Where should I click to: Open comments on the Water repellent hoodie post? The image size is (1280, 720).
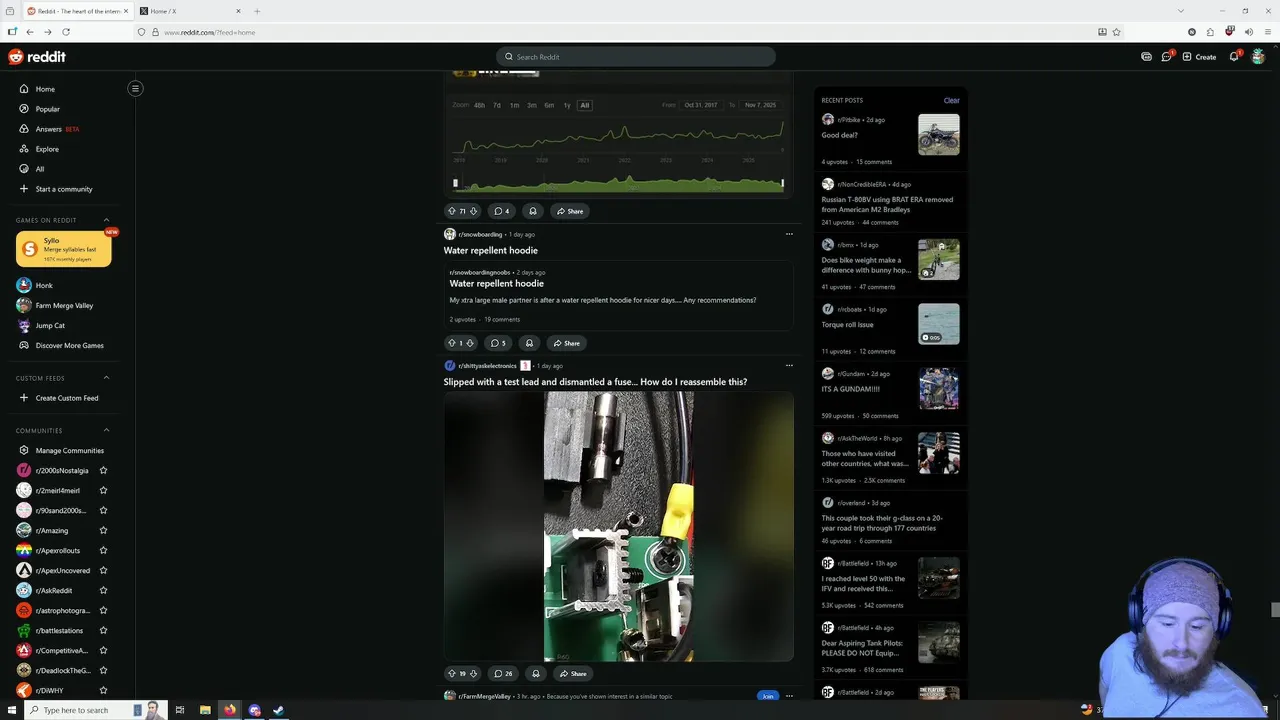498,343
